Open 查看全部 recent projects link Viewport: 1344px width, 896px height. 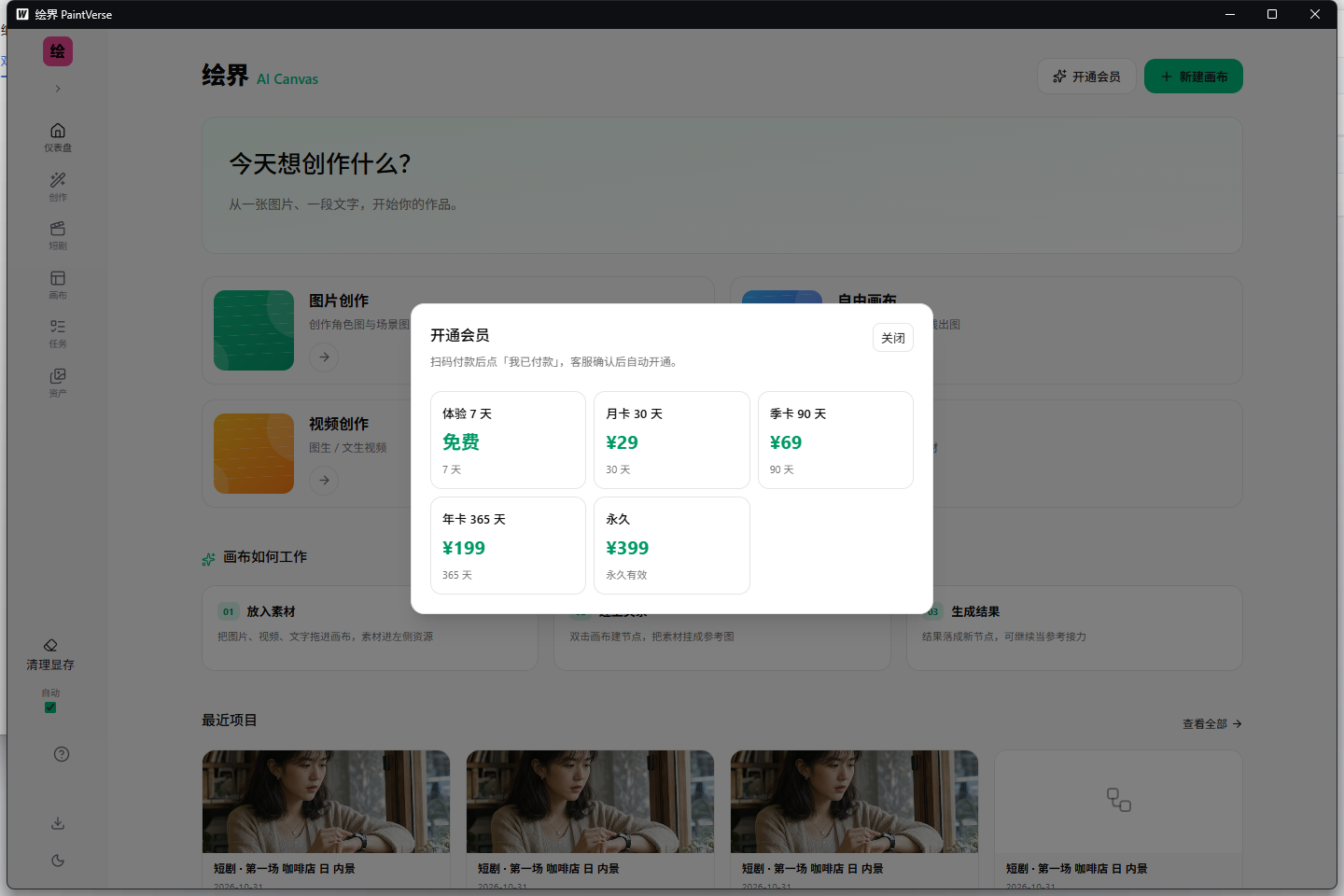(x=1212, y=723)
